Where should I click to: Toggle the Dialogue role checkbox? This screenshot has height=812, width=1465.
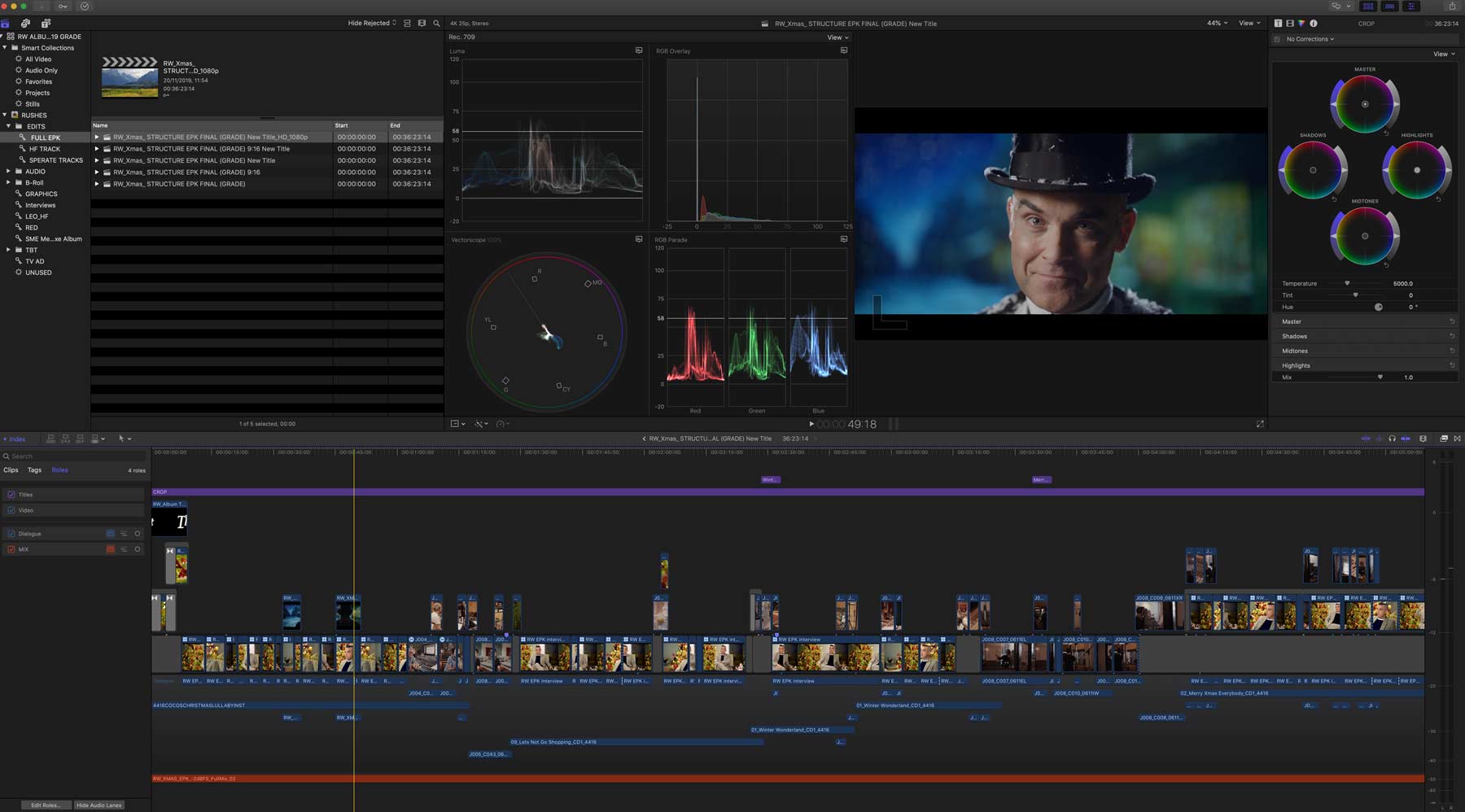click(11, 534)
